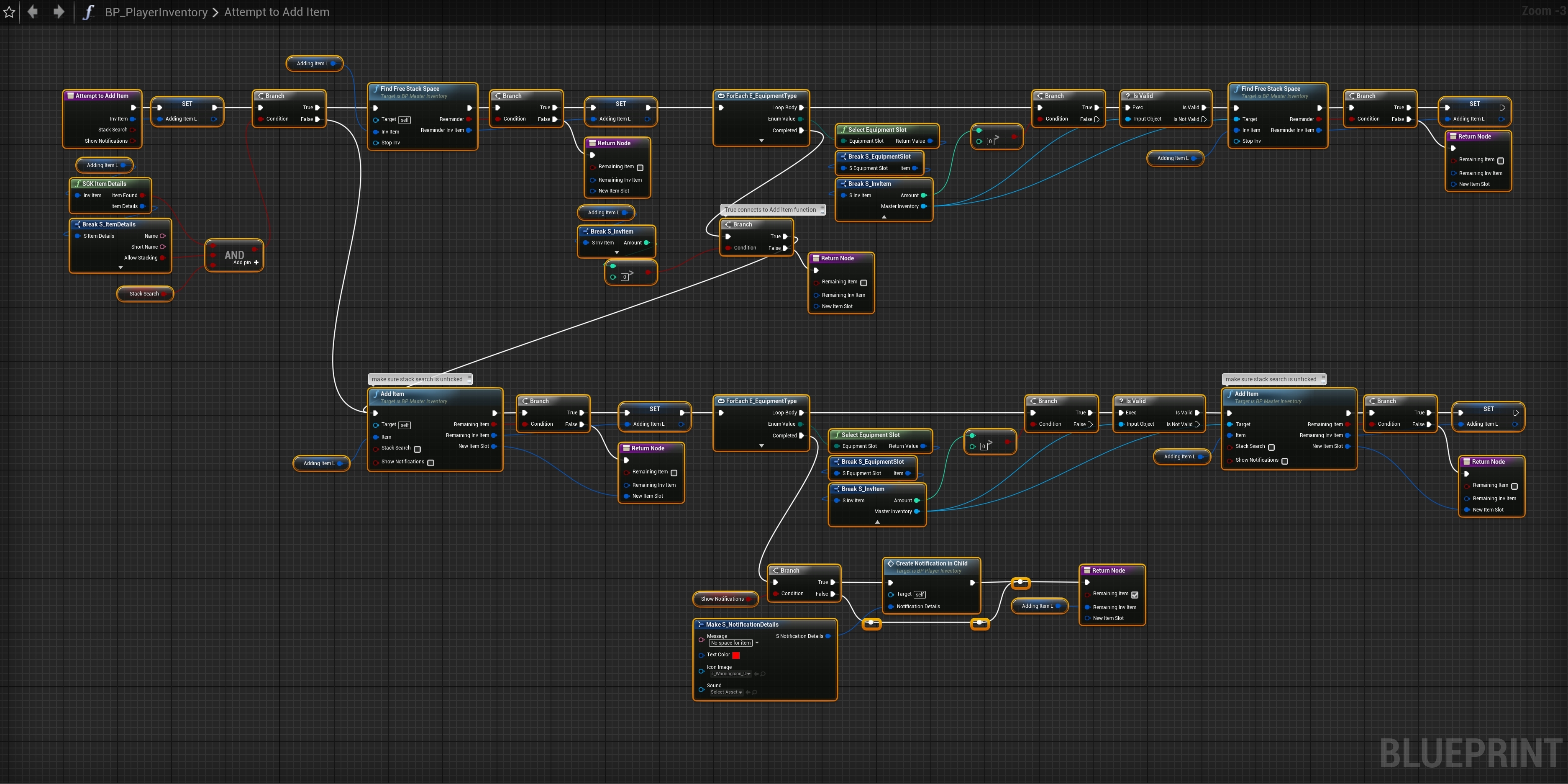Browse to Icon Image asset magnifier icon
The width and height of the screenshot is (1568, 784).
(763, 674)
